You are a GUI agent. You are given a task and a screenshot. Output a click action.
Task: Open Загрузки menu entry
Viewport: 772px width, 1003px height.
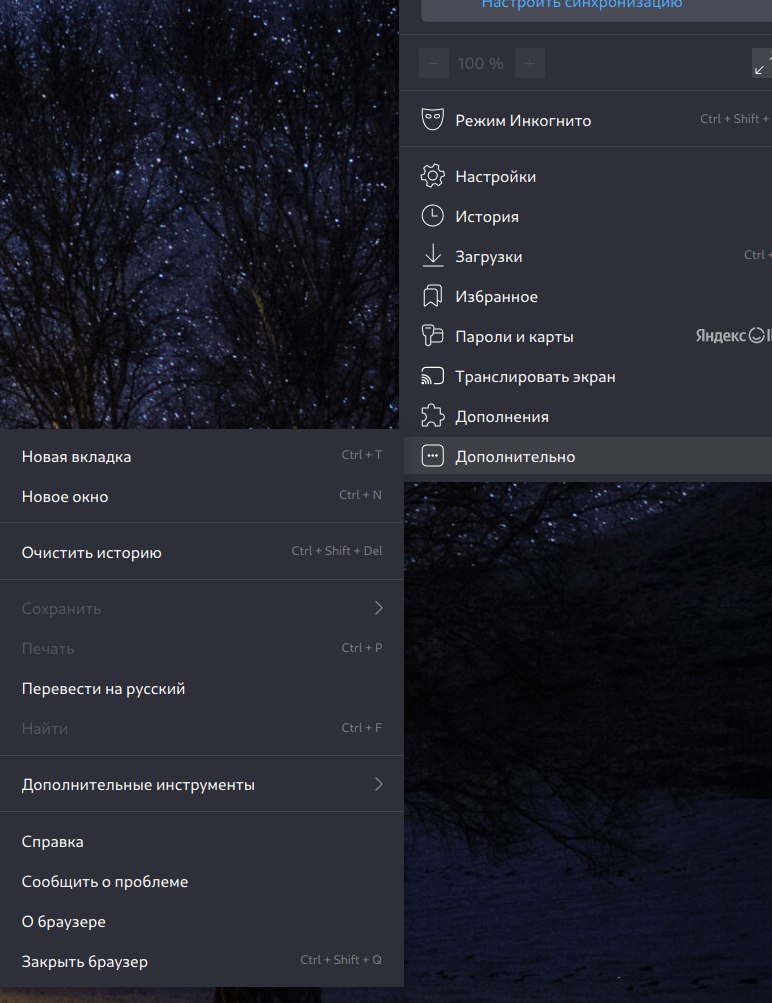(588, 256)
